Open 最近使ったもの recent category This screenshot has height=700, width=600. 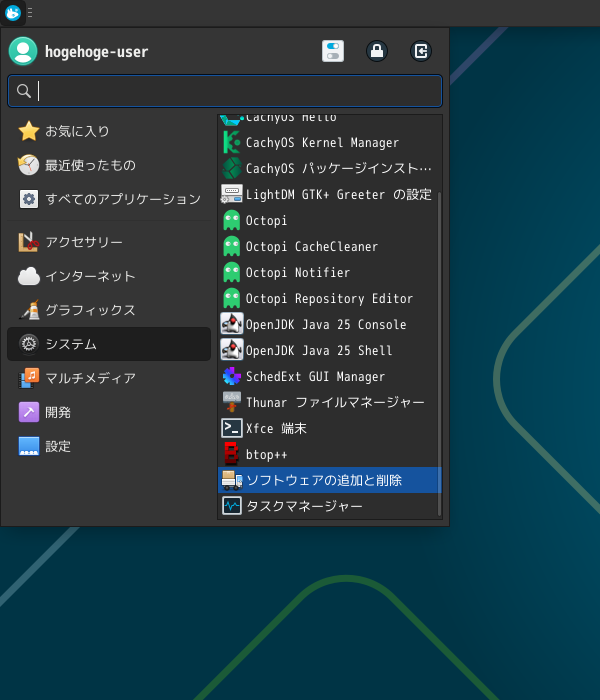point(109,165)
